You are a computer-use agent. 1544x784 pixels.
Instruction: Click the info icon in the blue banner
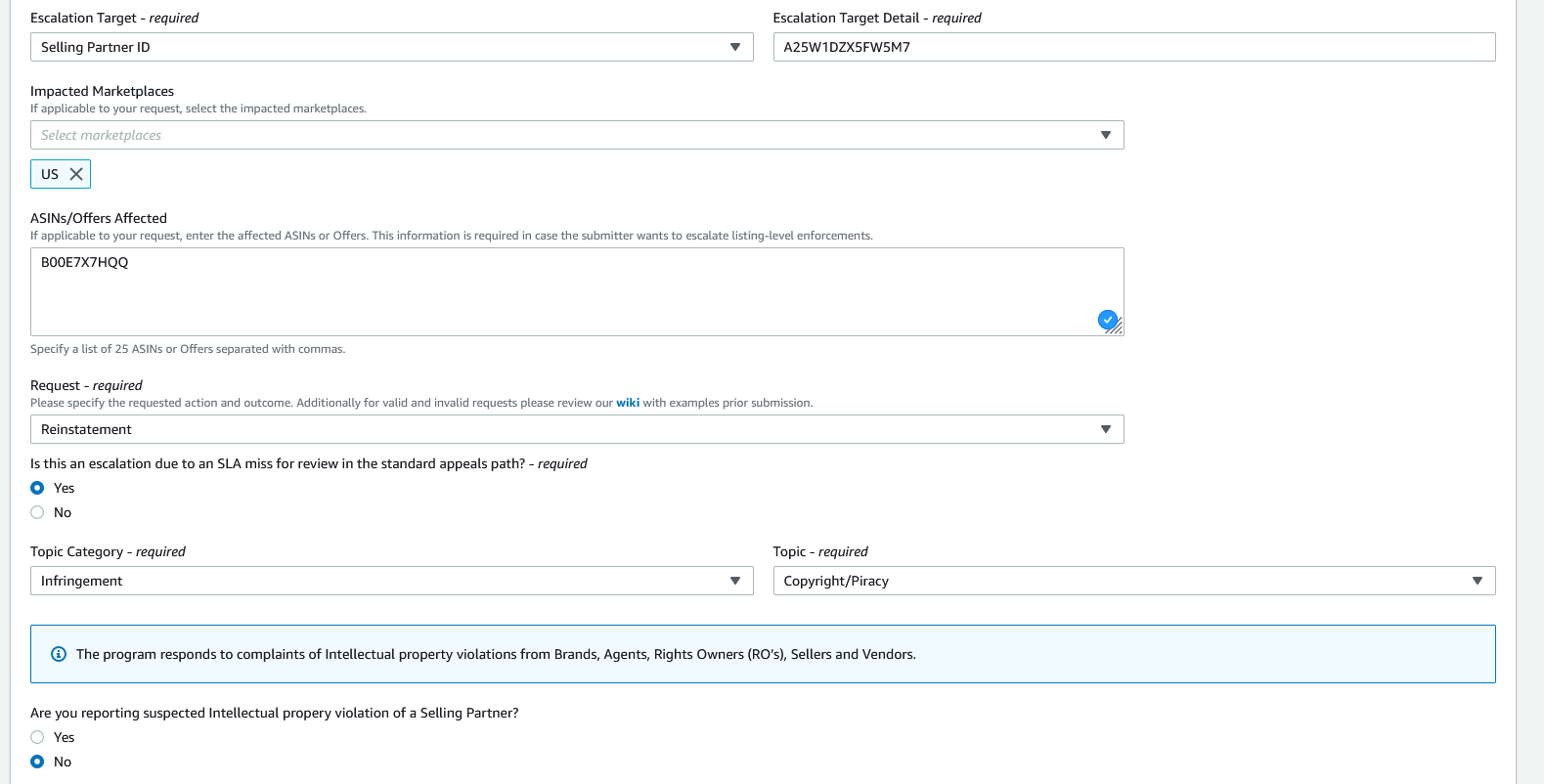click(x=59, y=654)
